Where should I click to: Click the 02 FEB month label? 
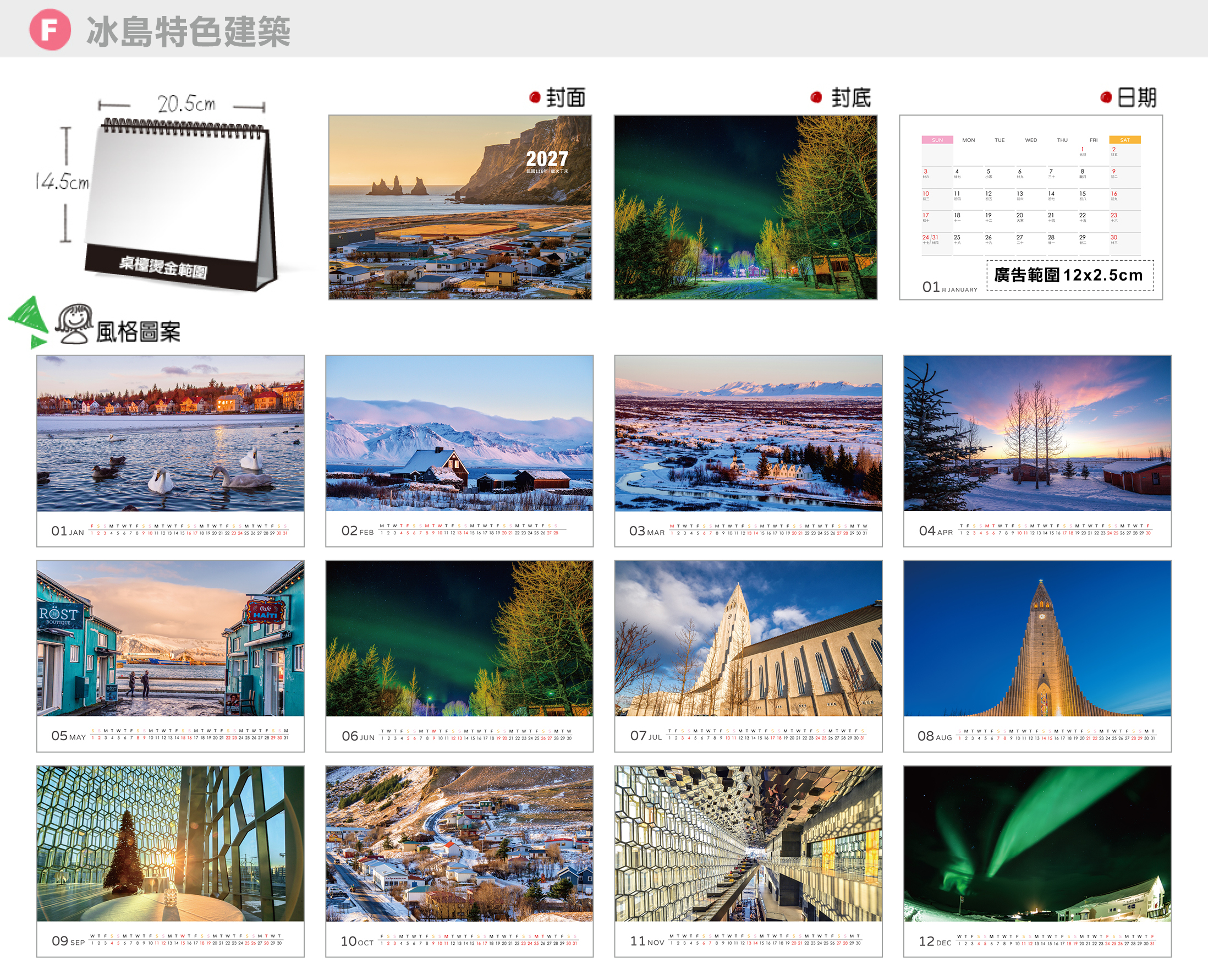357,530
